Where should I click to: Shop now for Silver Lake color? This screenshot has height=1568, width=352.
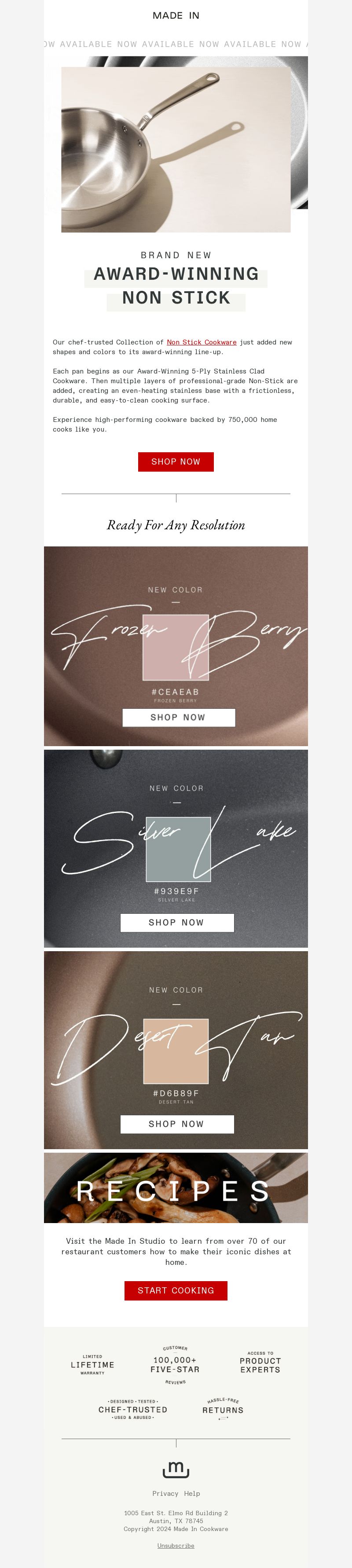click(x=177, y=923)
